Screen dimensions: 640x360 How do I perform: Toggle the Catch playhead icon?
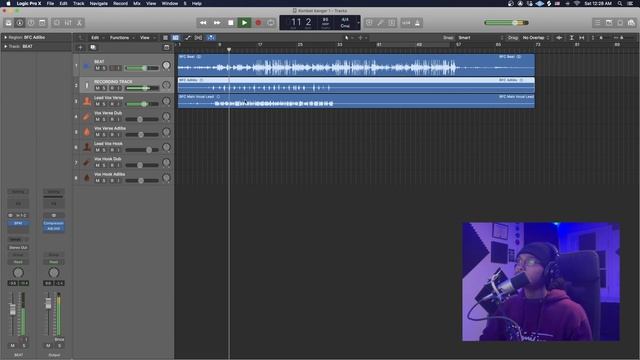[211, 38]
